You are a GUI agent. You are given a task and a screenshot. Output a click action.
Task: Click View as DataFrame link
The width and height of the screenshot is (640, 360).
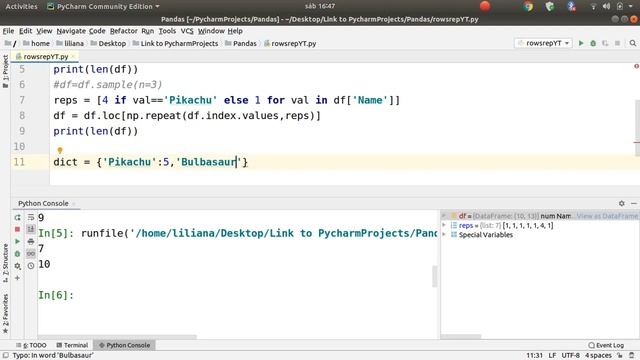pyautogui.click(x=607, y=216)
